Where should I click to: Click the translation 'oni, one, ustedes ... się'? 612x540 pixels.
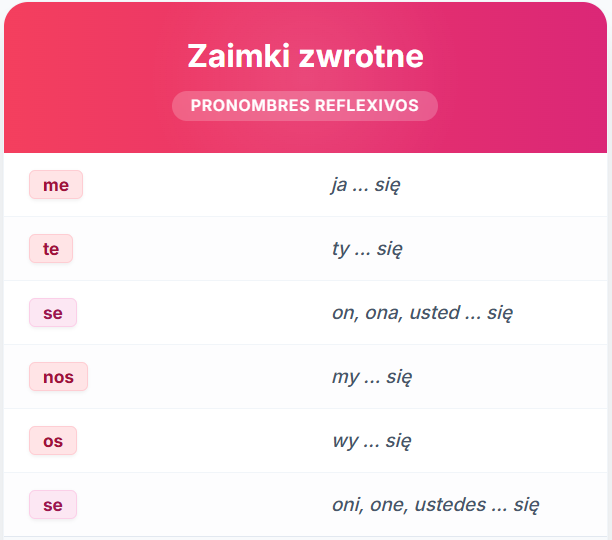tap(436, 505)
